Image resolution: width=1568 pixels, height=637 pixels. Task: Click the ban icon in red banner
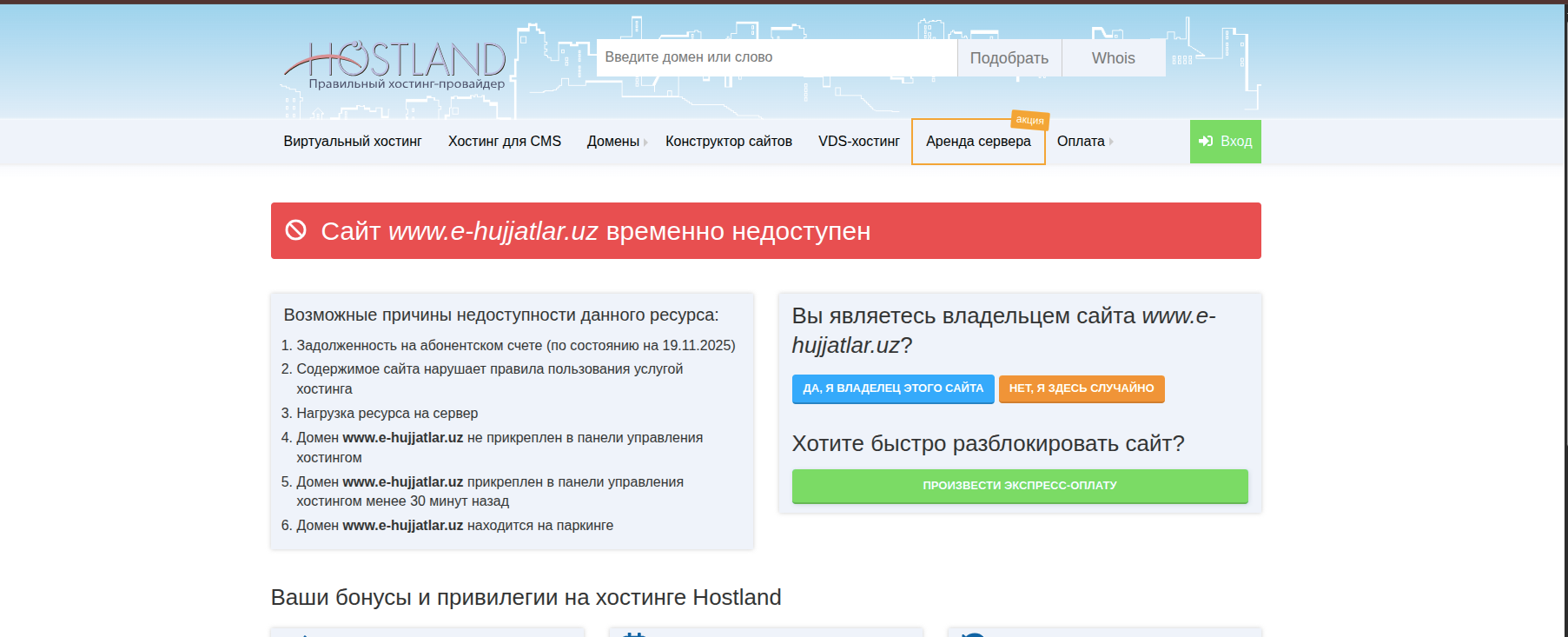[x=296, y=230]
